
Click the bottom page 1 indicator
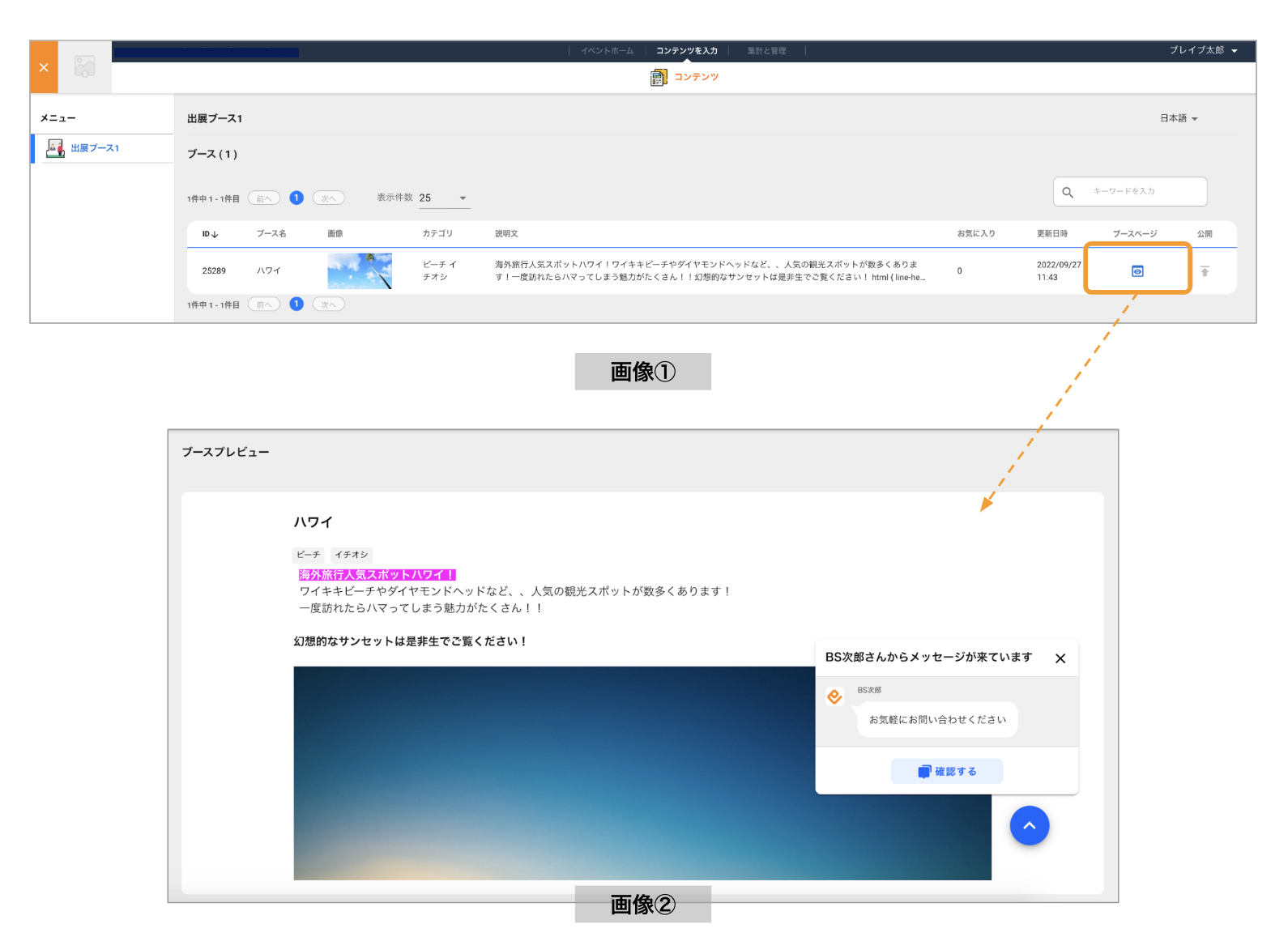pos(296,304)
